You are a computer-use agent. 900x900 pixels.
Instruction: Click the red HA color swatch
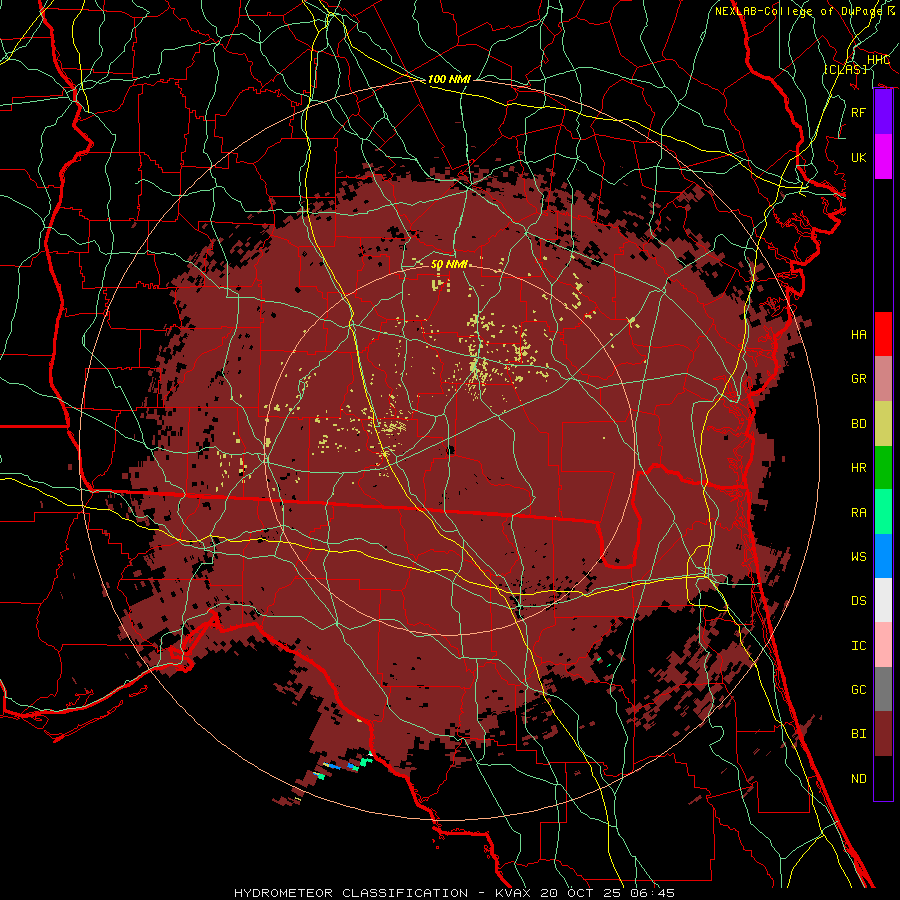click(883, 334)
